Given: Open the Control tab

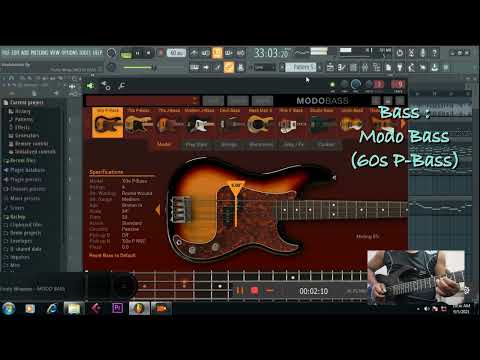Looking at the screenshot, I should click(x=326, y=144).
